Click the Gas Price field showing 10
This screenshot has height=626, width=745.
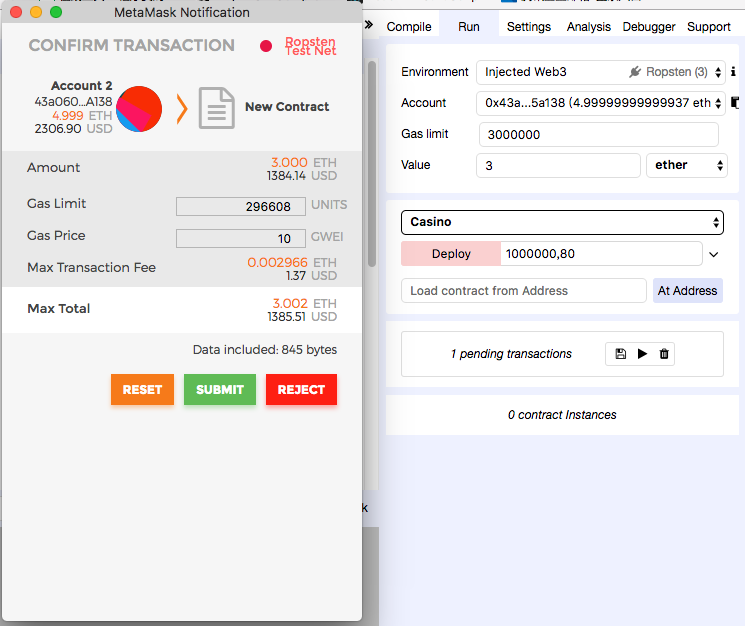pyautogui.click(x=240, y=238)
